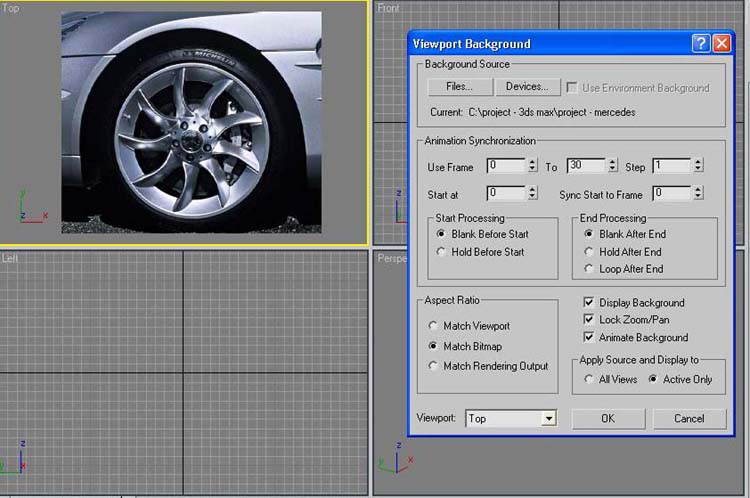Confirm settings with the OK button

point(607,418)
